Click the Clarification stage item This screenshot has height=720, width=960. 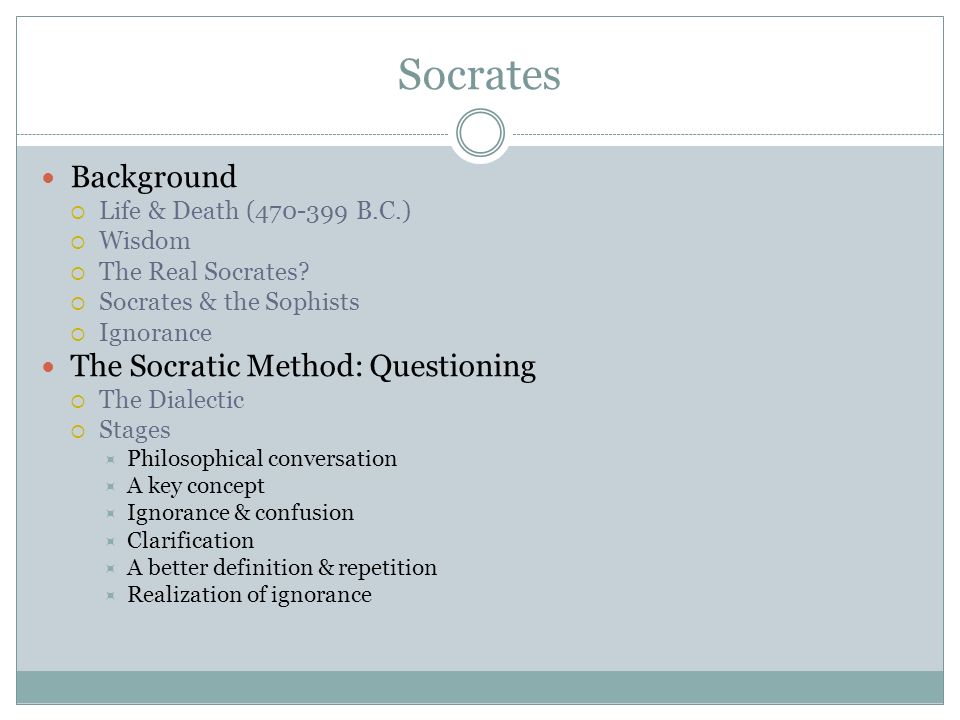pos(190,541)
